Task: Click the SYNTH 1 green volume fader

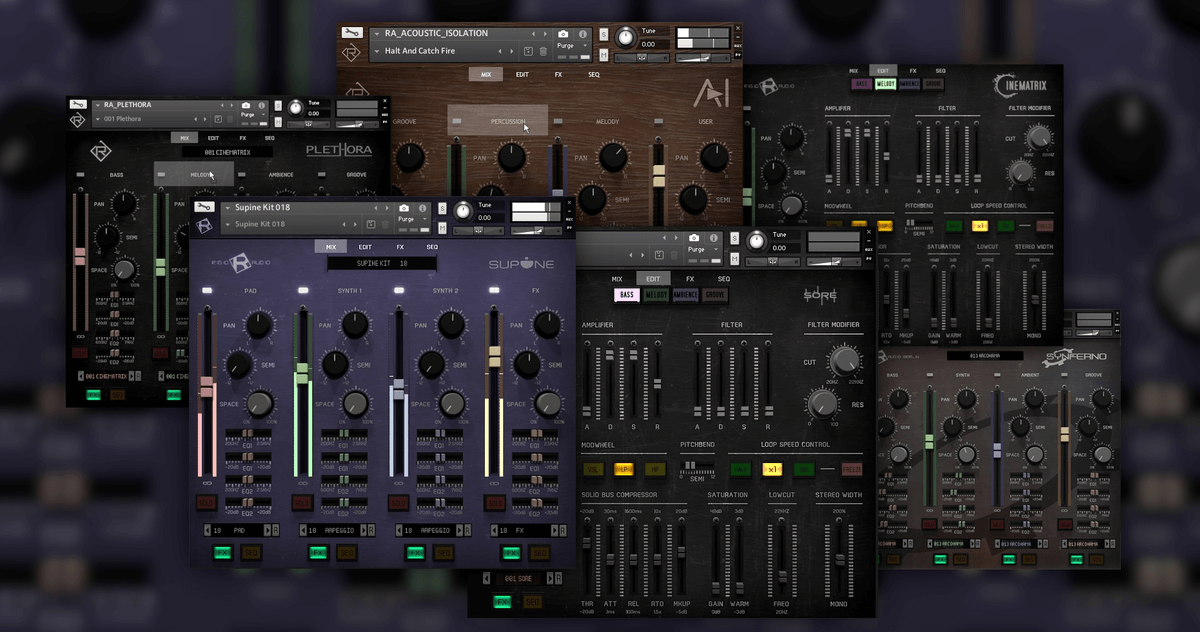Action: [302, 378]
